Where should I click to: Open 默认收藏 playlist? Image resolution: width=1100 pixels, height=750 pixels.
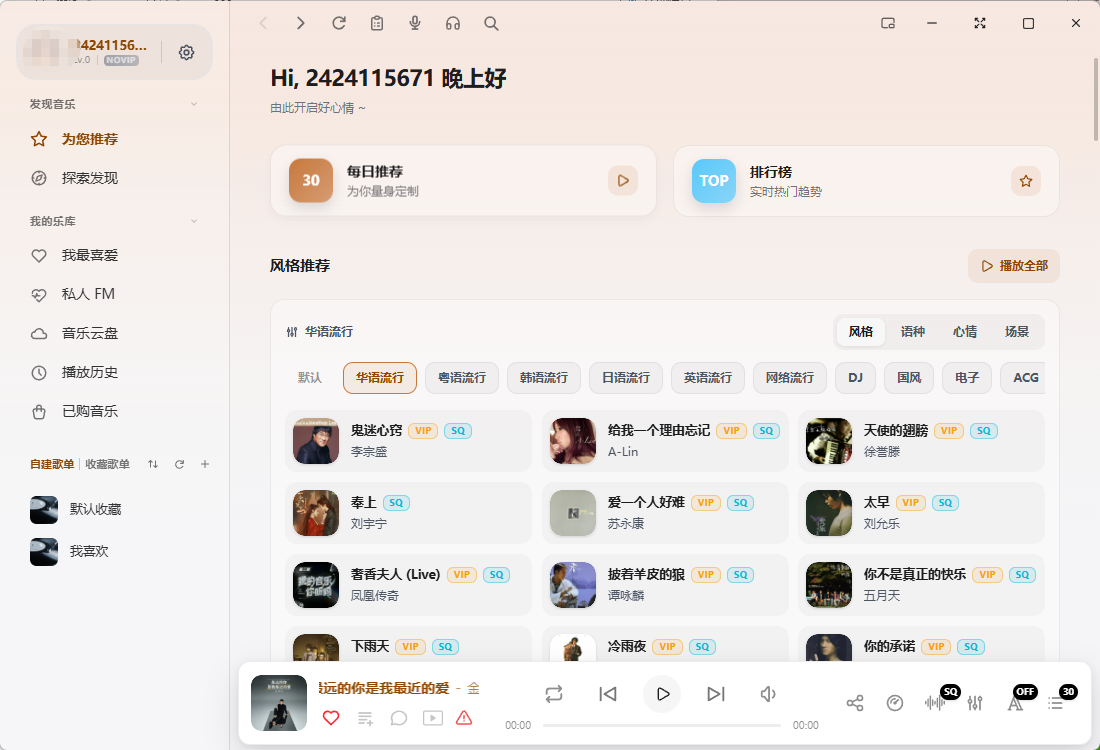(x=115, y=509)
